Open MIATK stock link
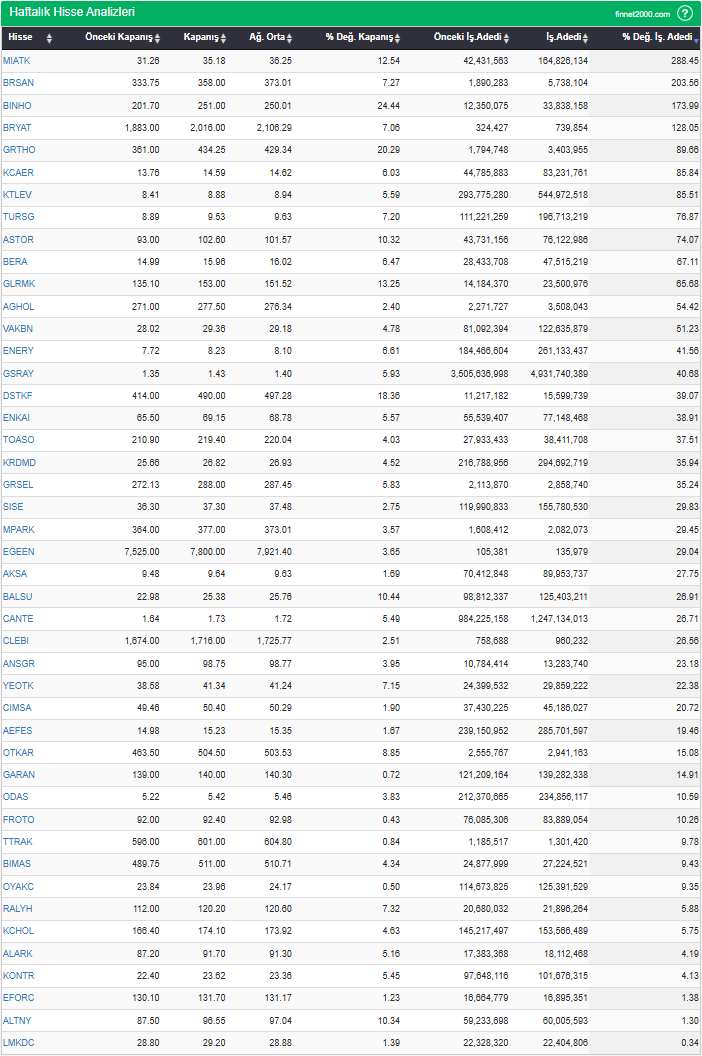 click(16, 61)
